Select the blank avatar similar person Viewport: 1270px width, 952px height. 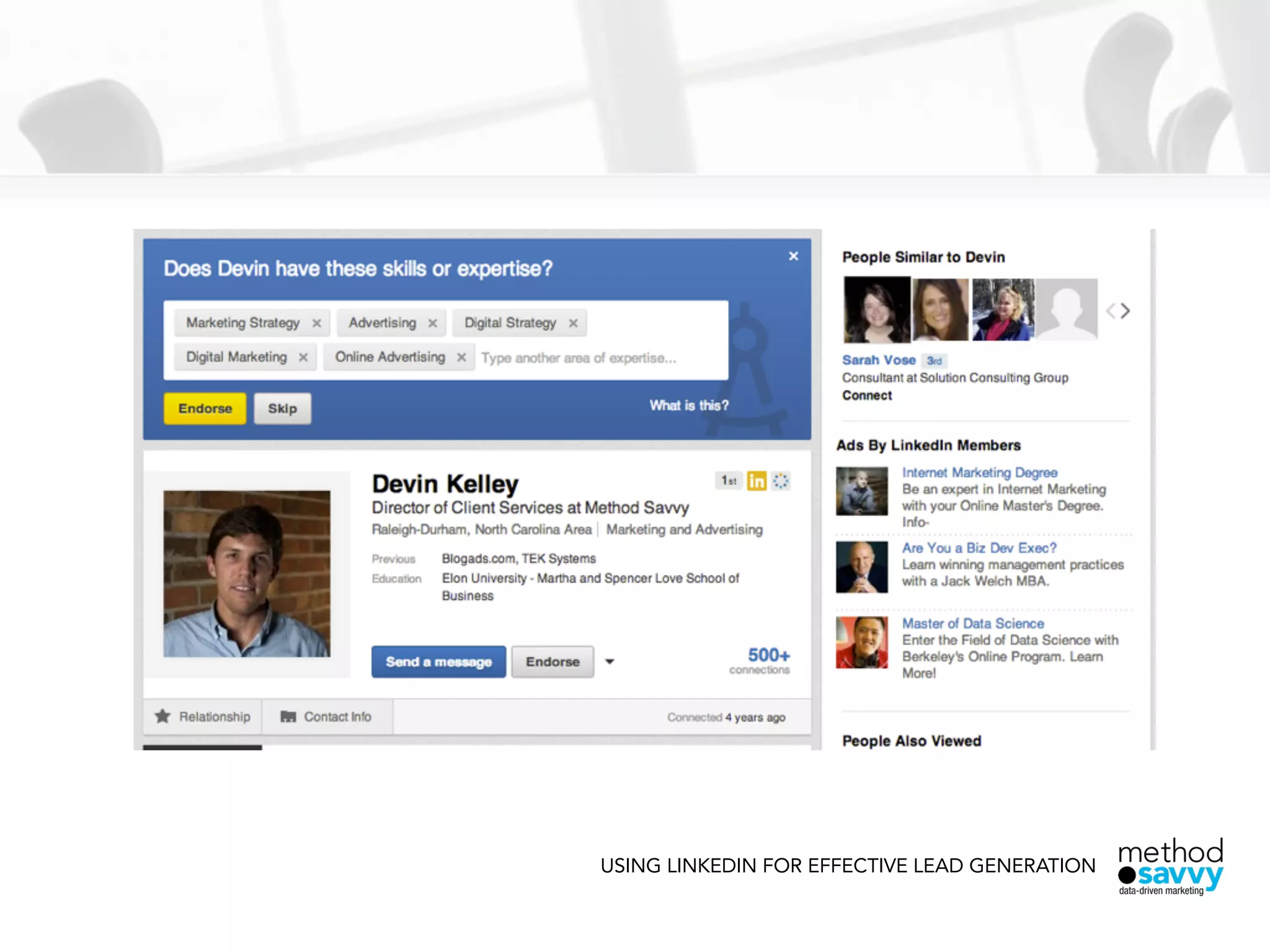click(x=1067, y=309)
